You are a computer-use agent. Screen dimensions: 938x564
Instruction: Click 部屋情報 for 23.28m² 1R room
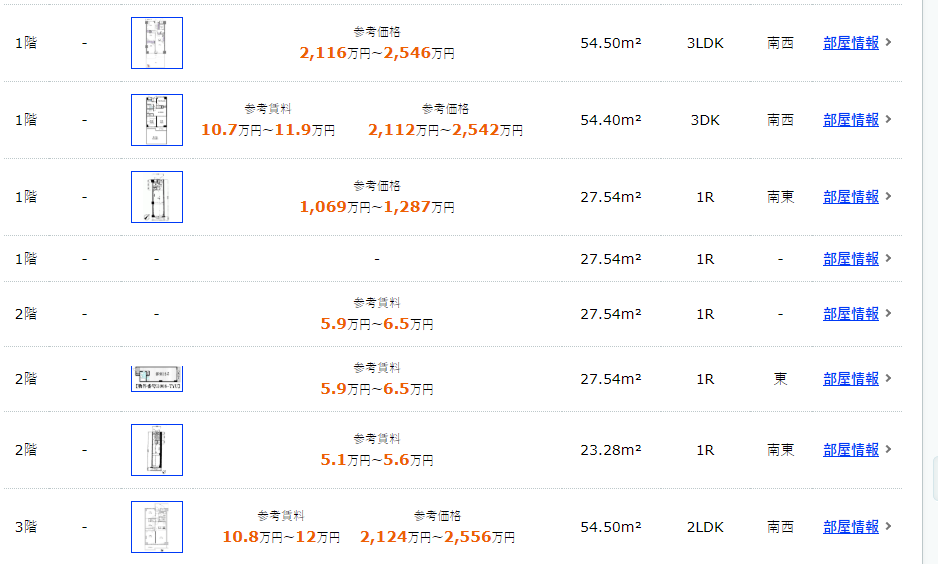click(851, 450)
